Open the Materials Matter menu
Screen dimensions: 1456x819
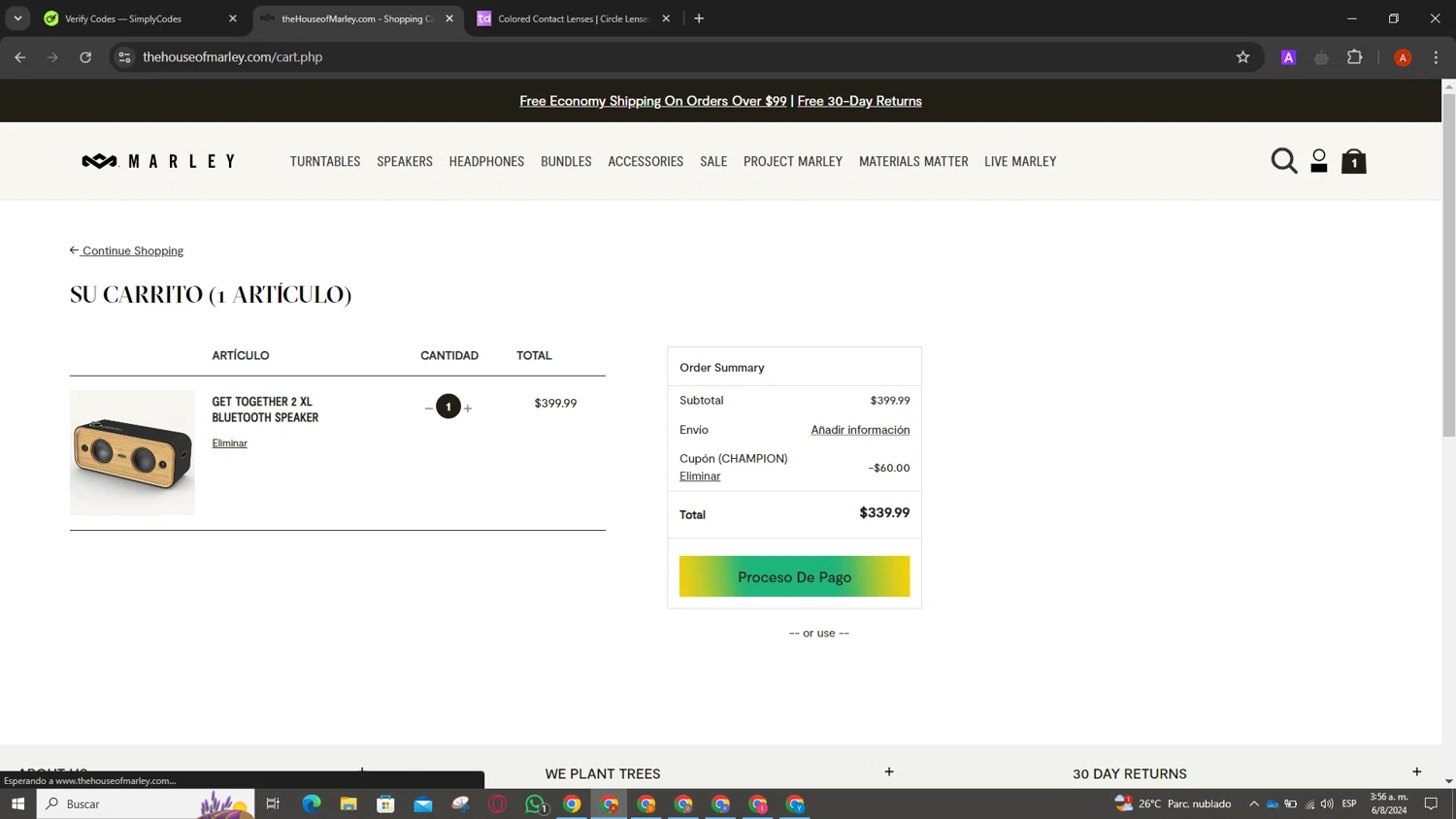coord(913,162)
